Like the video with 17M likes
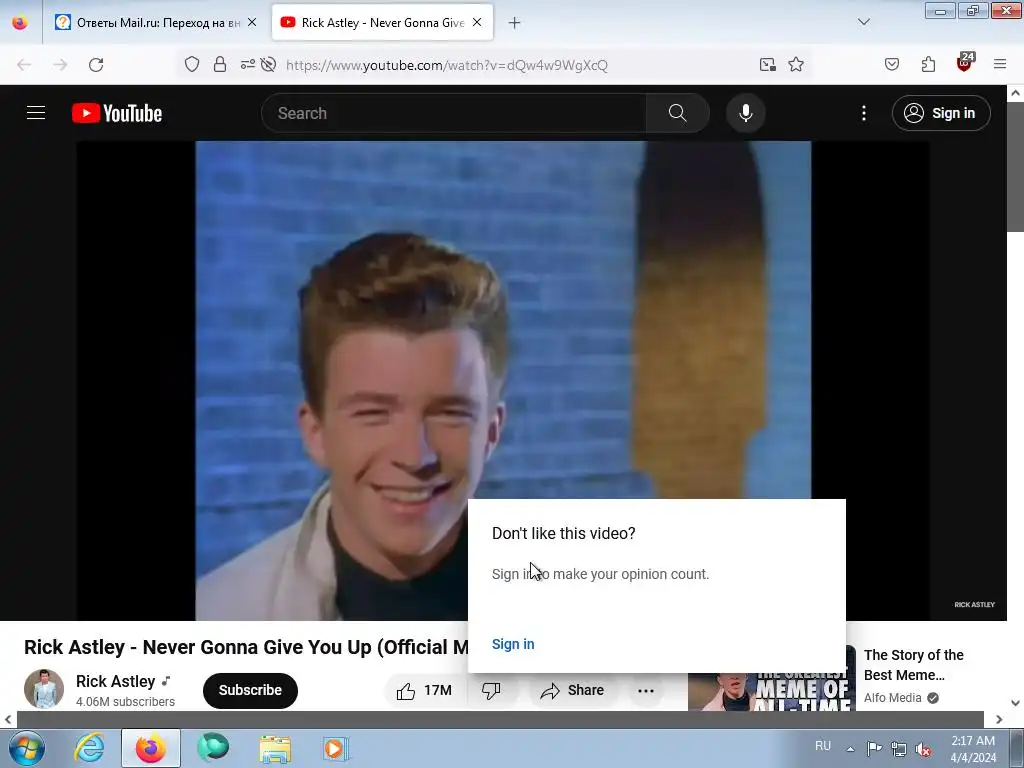This screenshot has height=768, width=1024. pyautogui.click(x=424, y=690)
